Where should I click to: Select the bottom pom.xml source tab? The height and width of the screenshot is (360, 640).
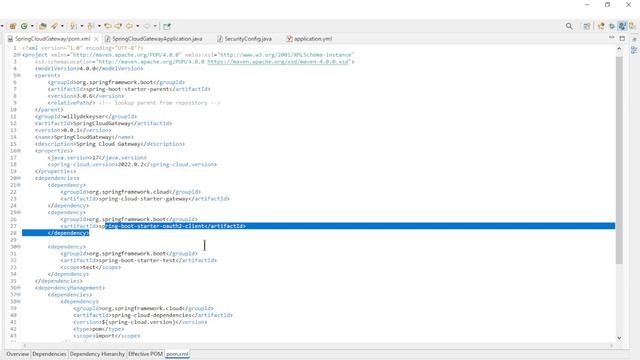click(x=177, y=354)
